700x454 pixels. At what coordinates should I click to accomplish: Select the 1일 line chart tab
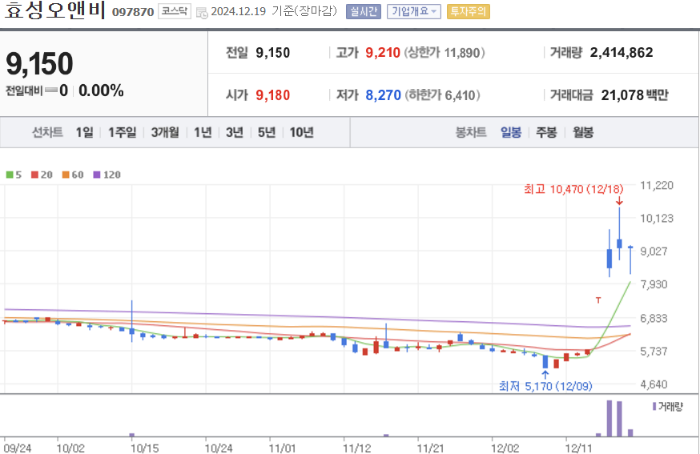tap(84, 132)
